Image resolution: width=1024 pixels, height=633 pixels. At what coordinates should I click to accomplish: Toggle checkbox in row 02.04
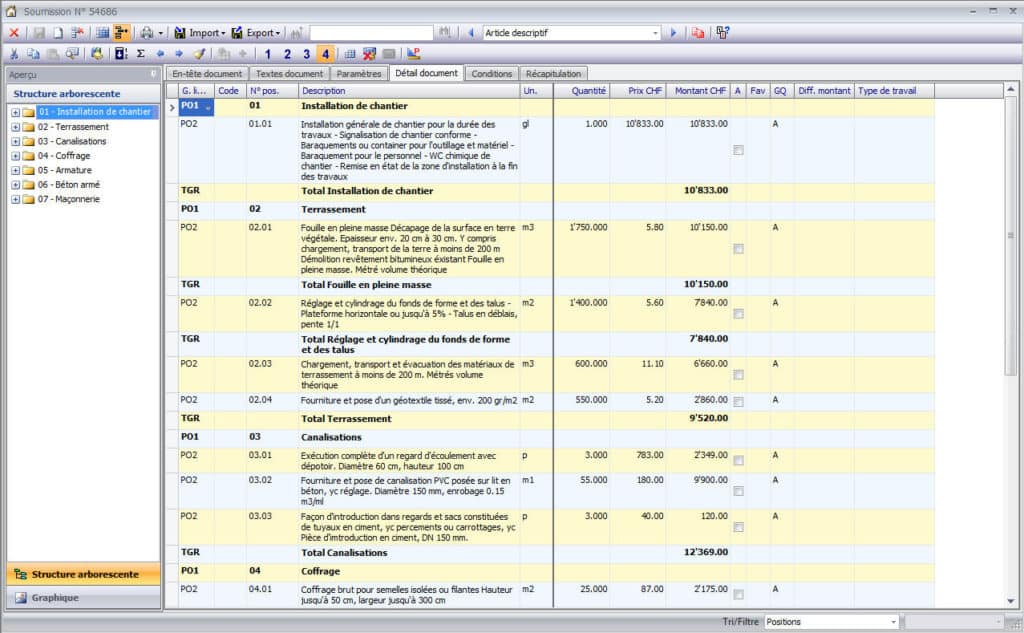click(738, 402)
